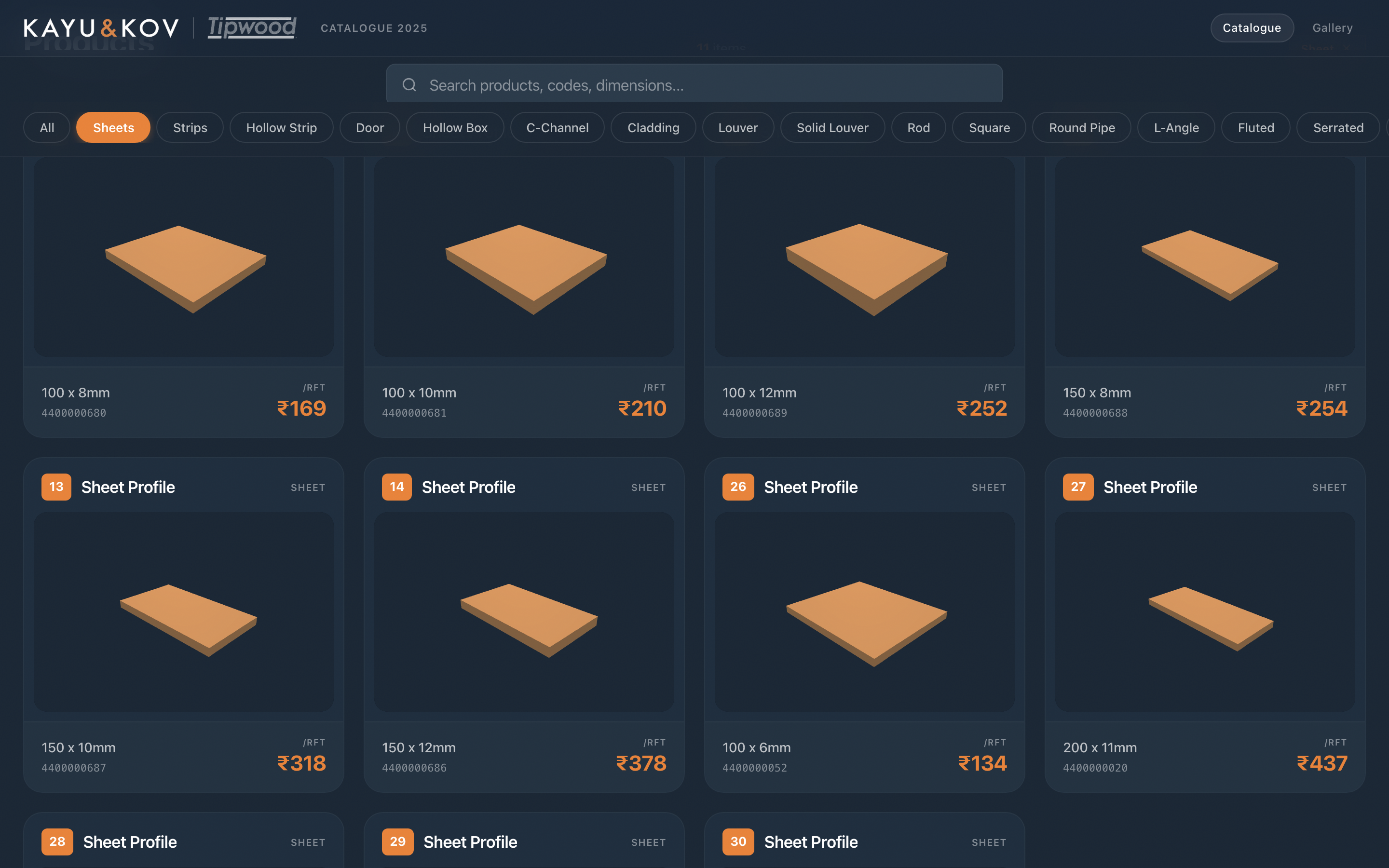Click the orange number 30 badge

(738, 841)
